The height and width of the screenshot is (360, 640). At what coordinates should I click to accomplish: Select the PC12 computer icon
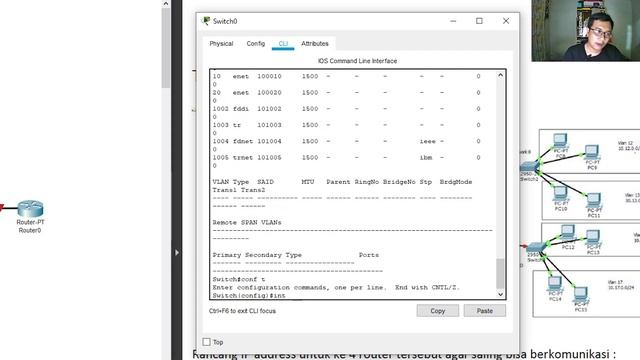[x=568, y=232]
